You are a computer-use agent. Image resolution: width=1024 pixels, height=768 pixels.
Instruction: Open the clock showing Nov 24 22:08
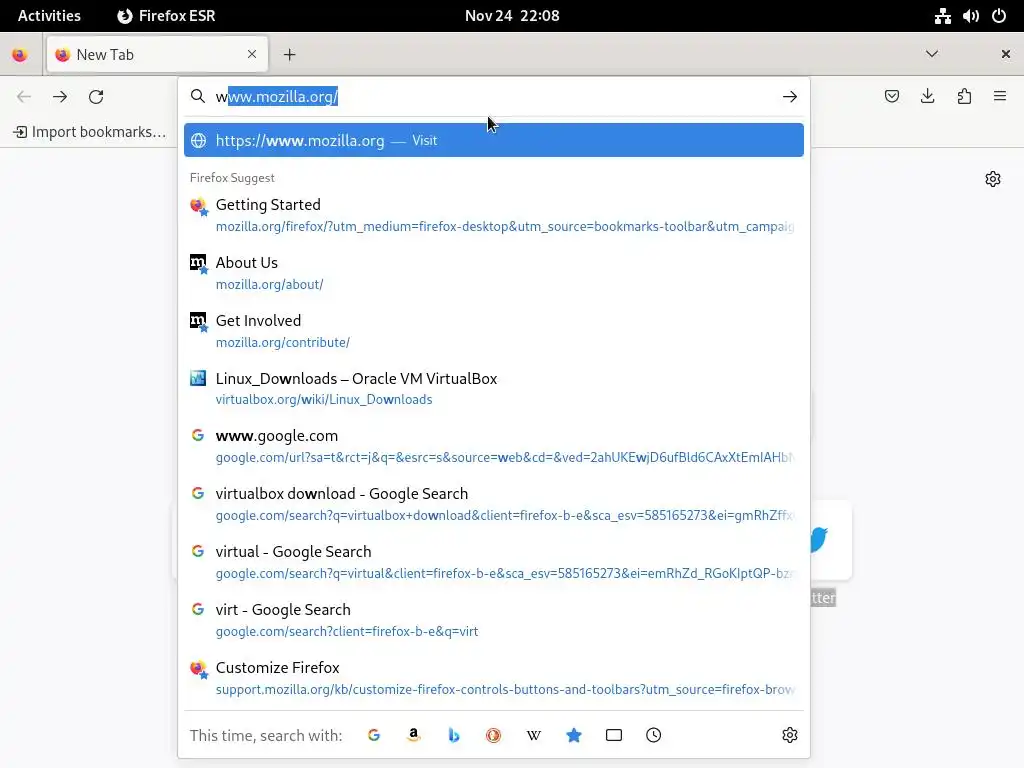[x=512, y=16]
